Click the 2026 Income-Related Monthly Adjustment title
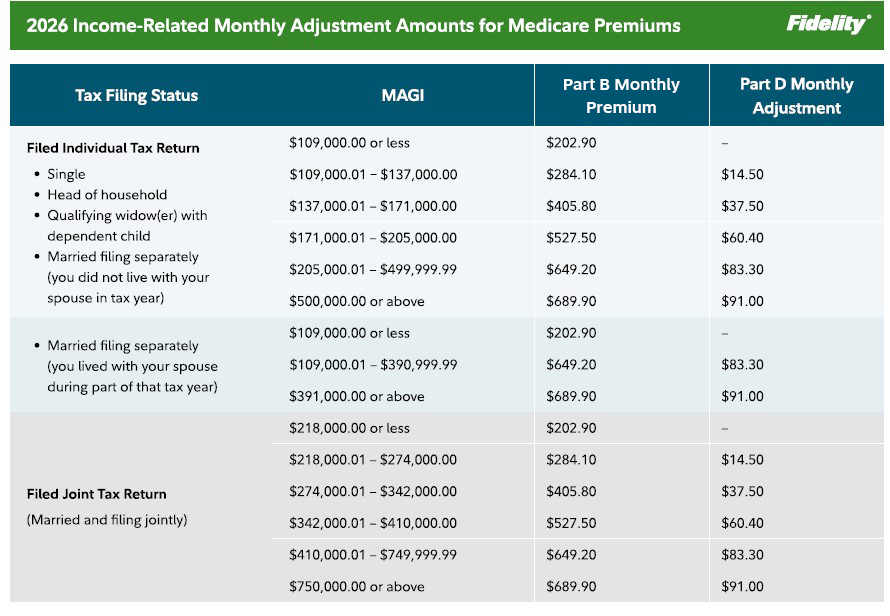890x616 pixels. 353,26
